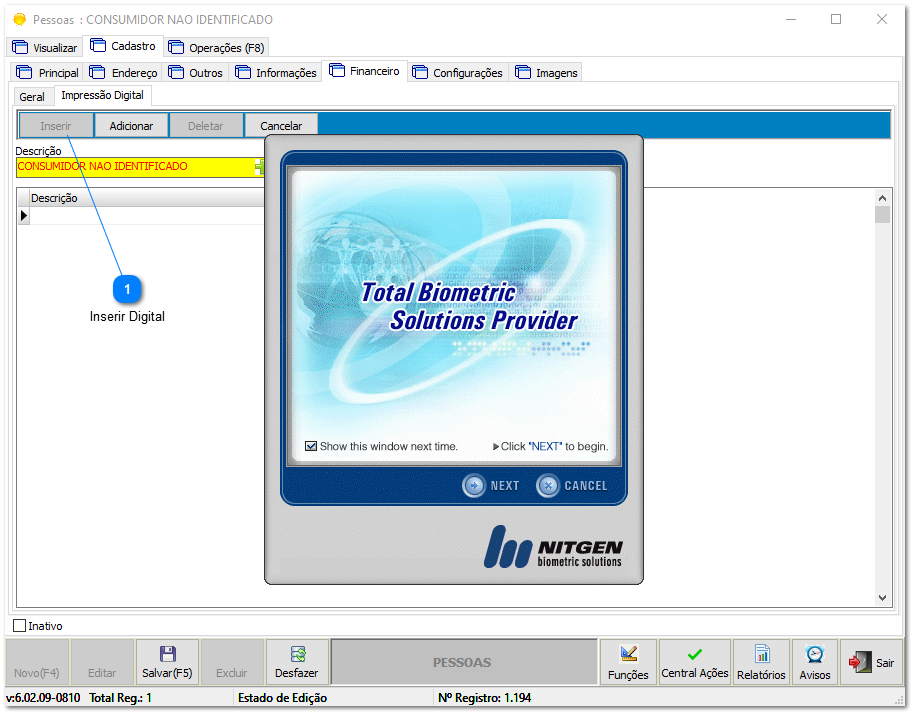914x715 pixels.
Task: Open Funções tools icon
Action: (x=628, y=654)
